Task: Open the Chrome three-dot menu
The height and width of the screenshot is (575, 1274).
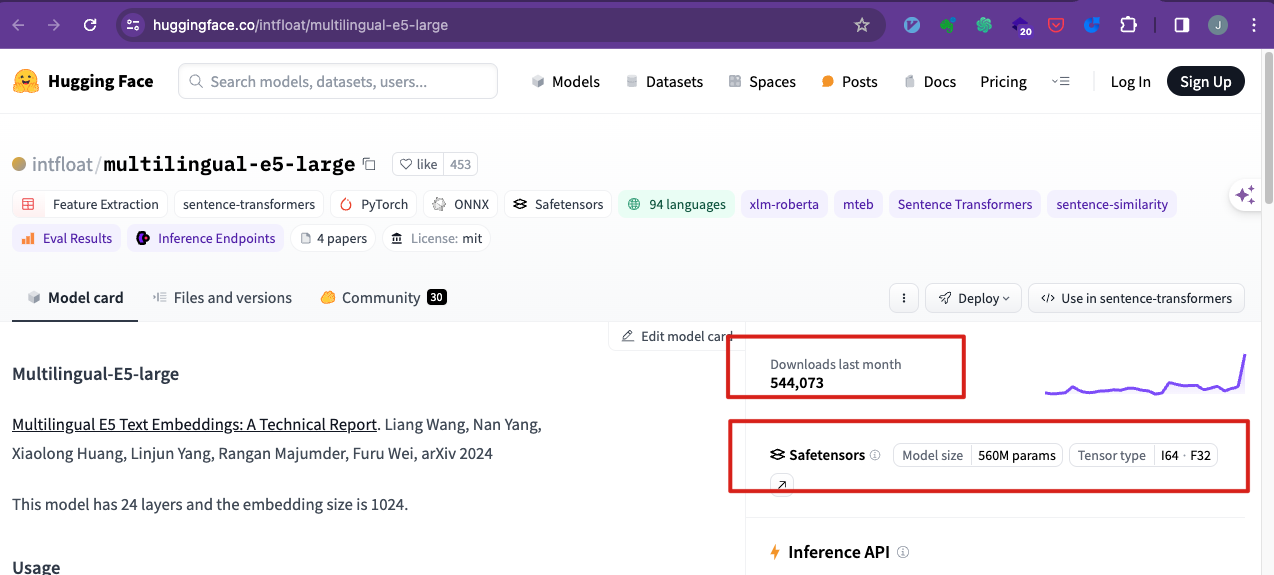Action: tap(1254, 25)
